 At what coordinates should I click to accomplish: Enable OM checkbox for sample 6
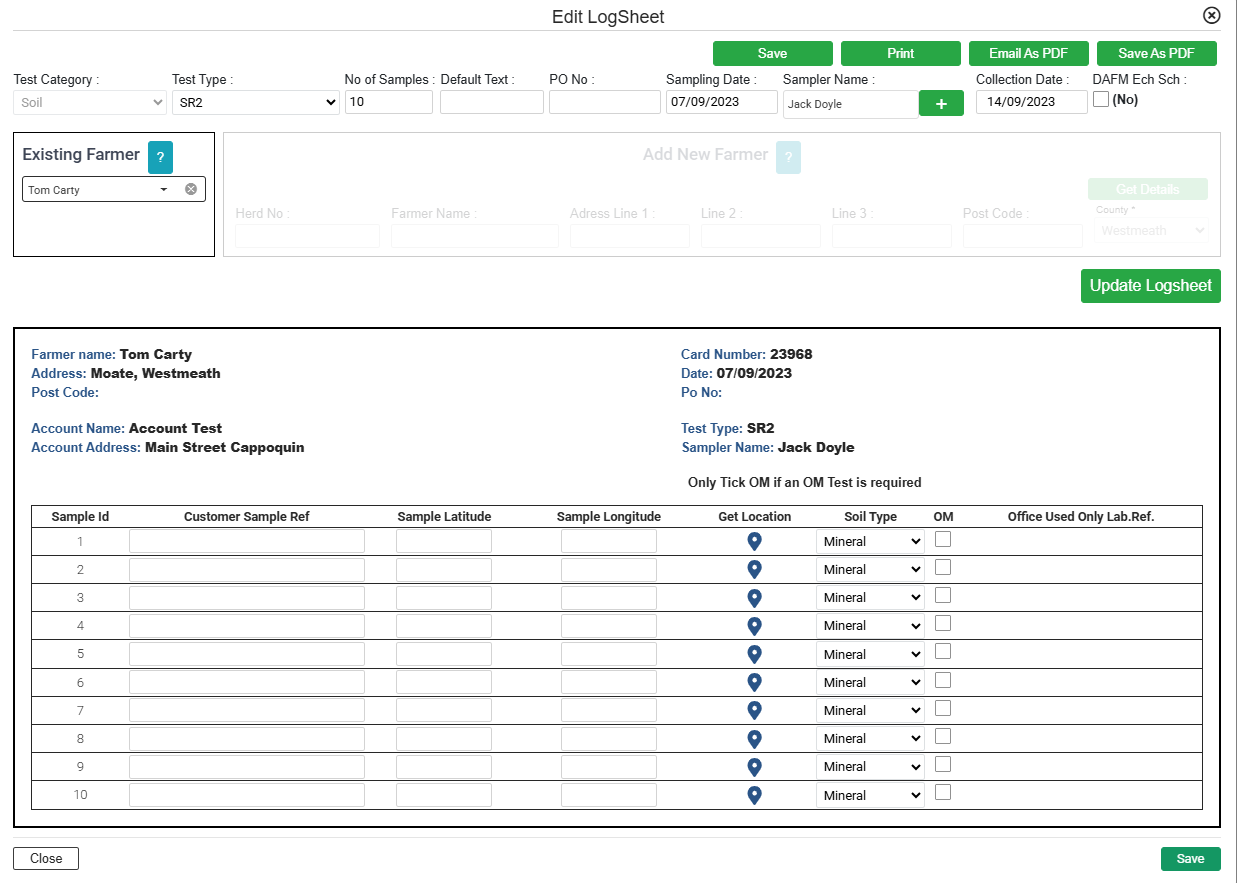point(943,680)
